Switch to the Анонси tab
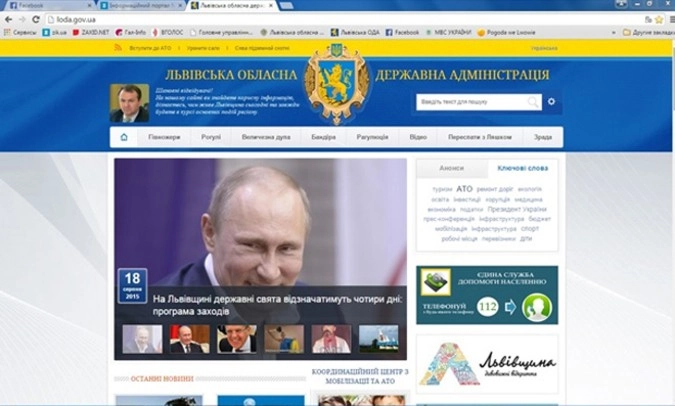675x406 pixels. point(451,169)
